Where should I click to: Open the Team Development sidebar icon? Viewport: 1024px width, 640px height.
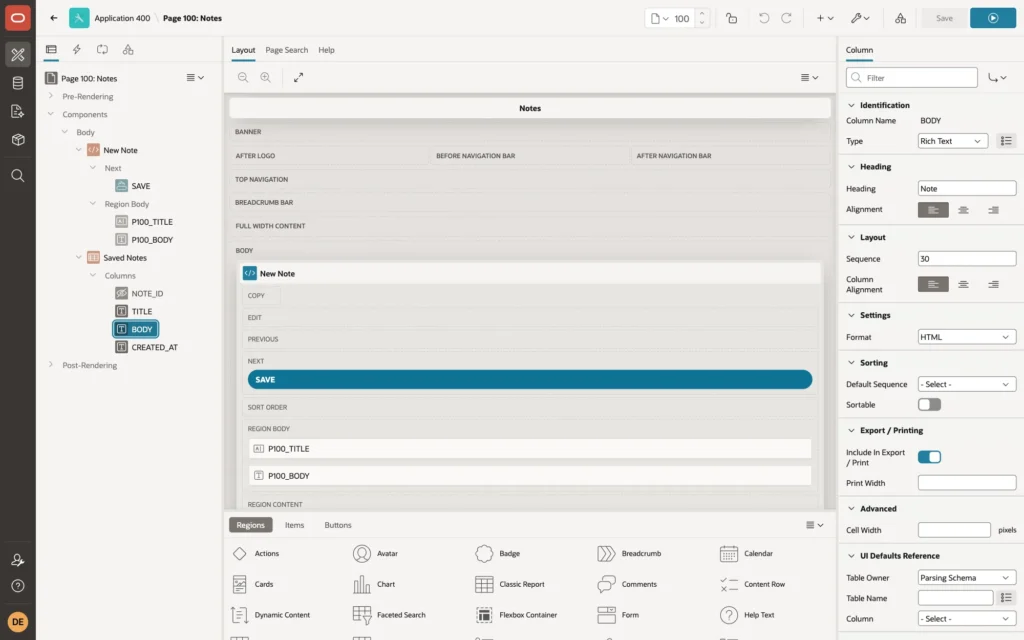(18, 112)
